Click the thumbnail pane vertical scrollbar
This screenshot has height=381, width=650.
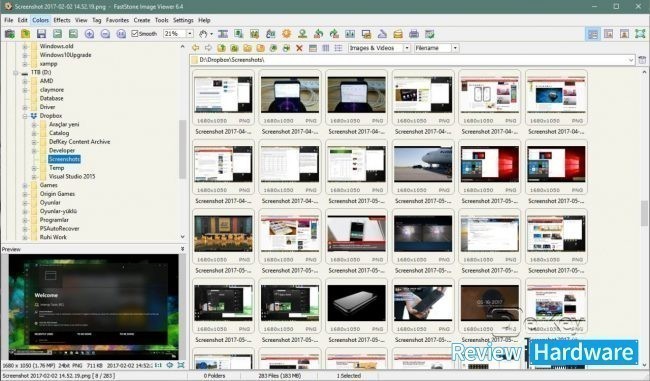point(644,213)
